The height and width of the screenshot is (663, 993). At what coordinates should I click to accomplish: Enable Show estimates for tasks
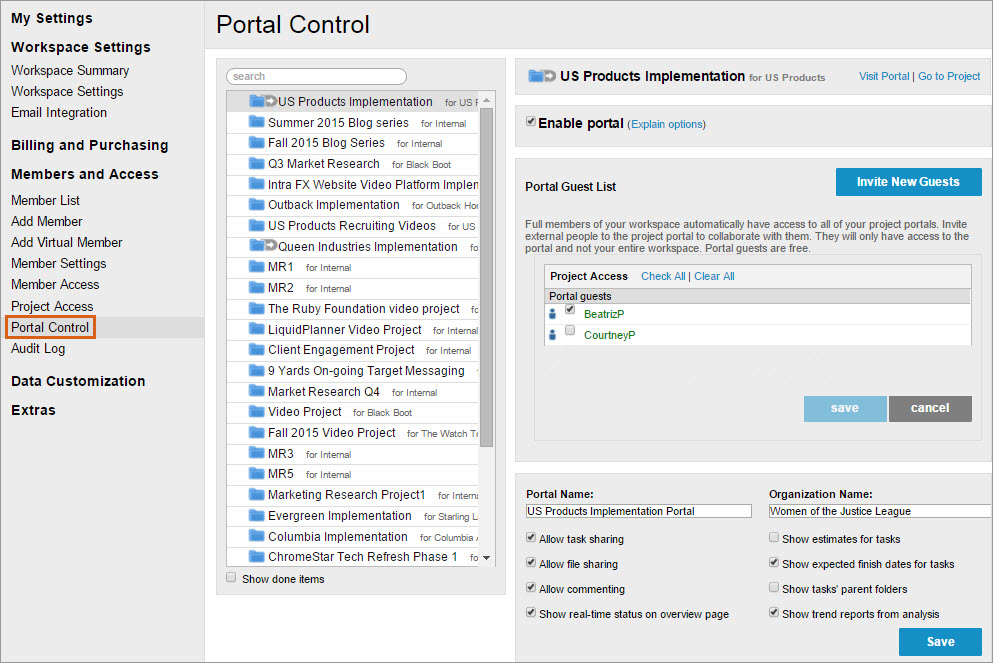(774, 537)
